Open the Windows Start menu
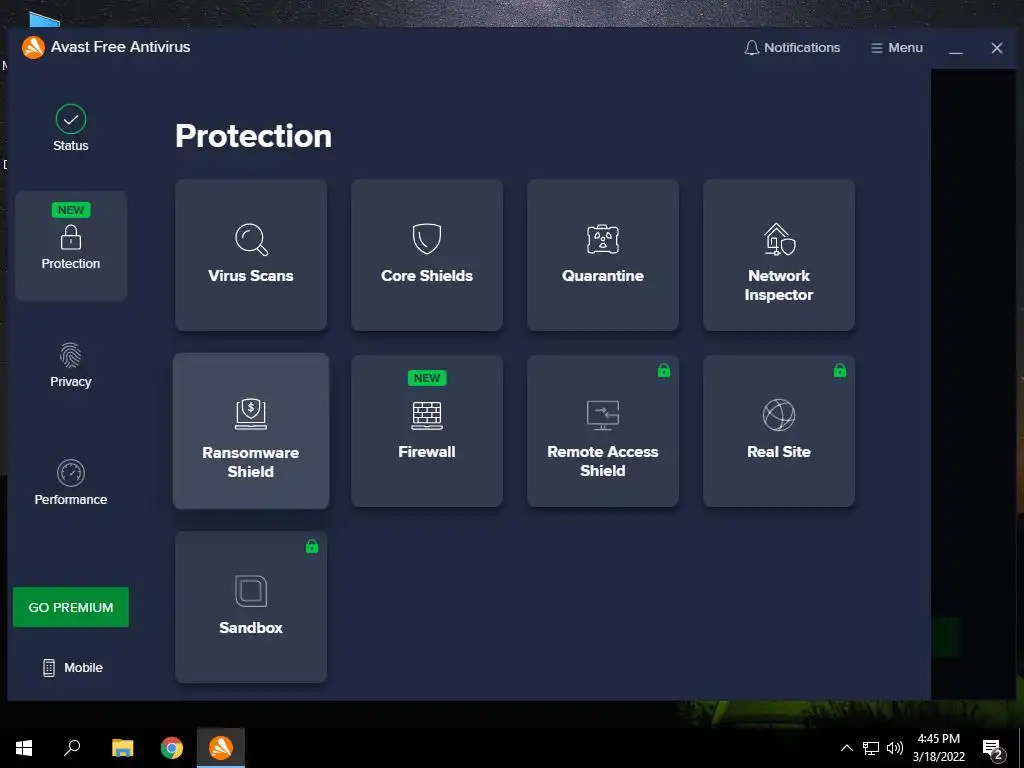The image size is (1024, 768). pyautogui.click(x=24, y=748)
